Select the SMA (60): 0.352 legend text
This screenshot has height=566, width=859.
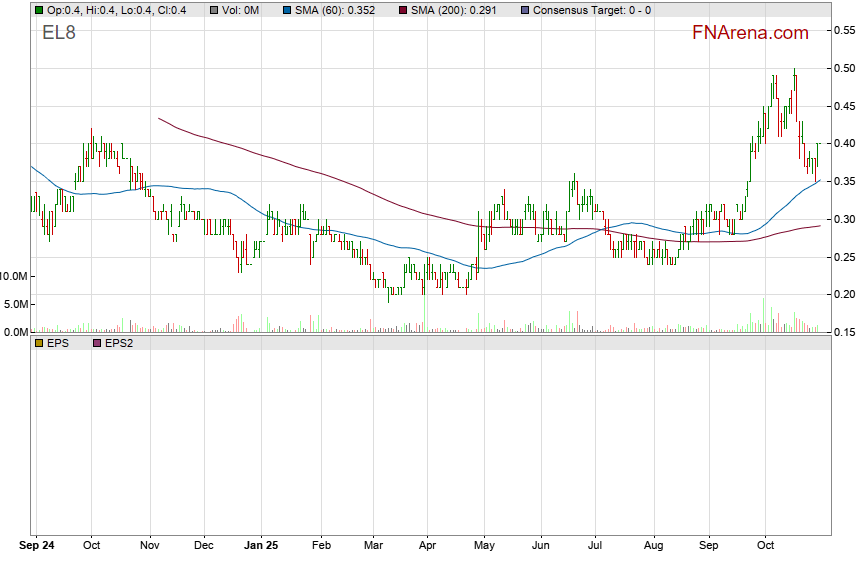341,10
